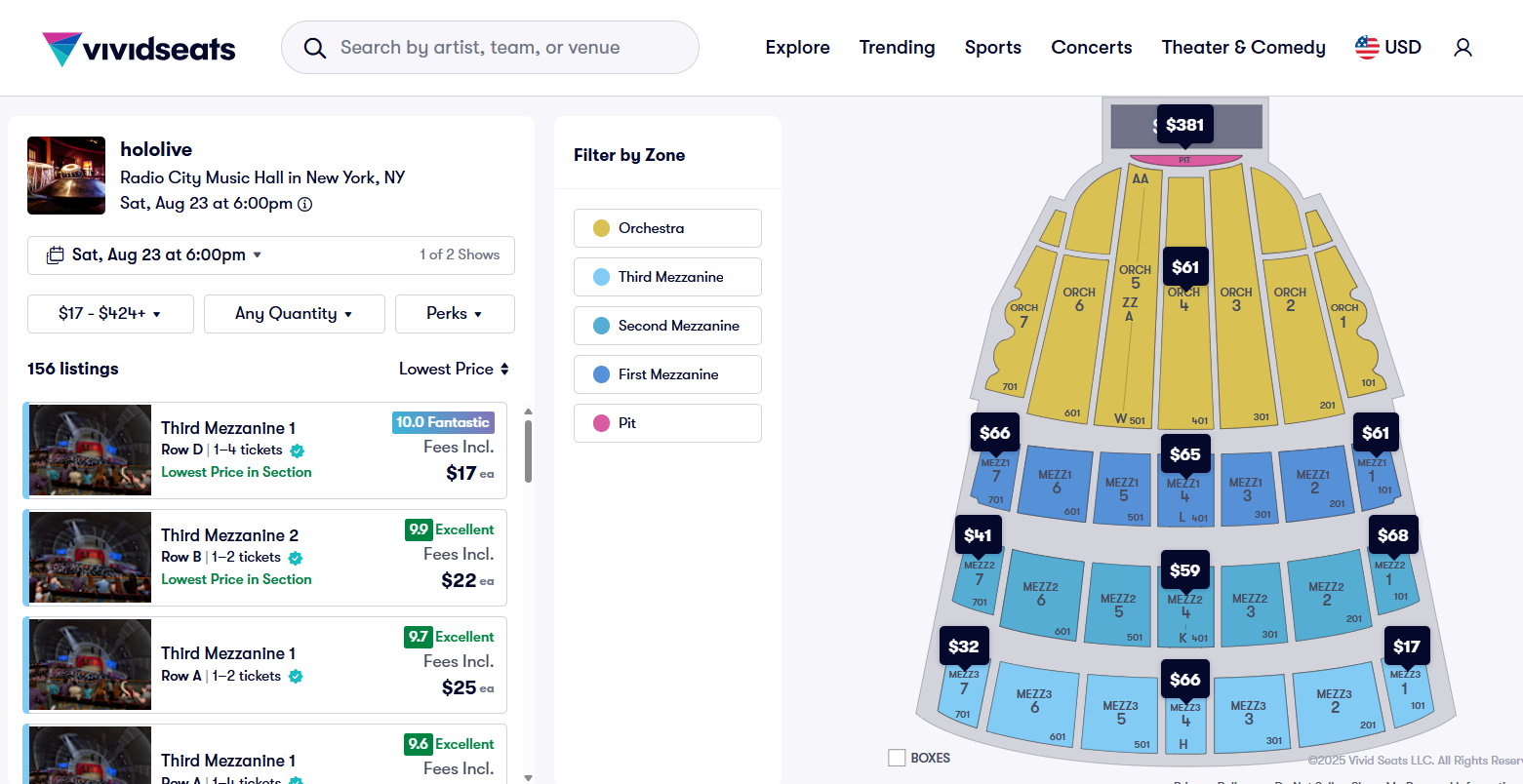The image size is (1523, 784).
Task: Open the Lowest Price sort dropdown
Action: (x=454, y=369)
